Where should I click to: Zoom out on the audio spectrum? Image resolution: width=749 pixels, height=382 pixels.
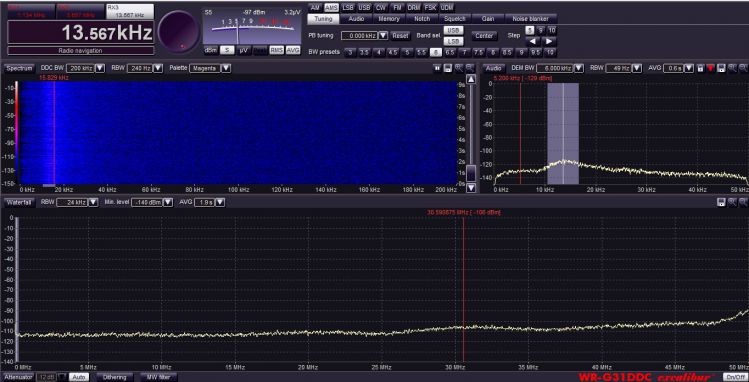[x=743, y=69]
